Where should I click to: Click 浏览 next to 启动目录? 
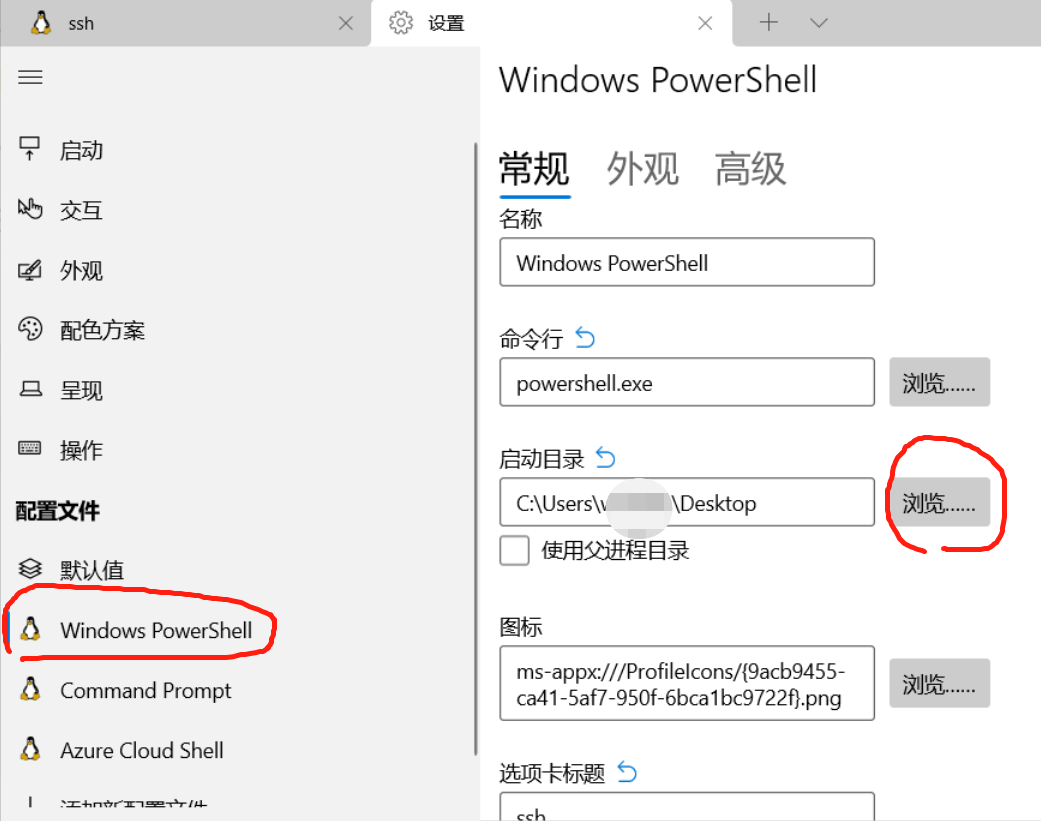939,502
